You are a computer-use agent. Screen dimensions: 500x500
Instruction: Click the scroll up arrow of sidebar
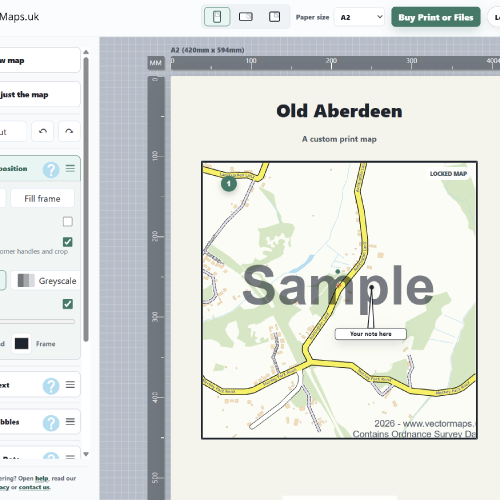[86, 52]
